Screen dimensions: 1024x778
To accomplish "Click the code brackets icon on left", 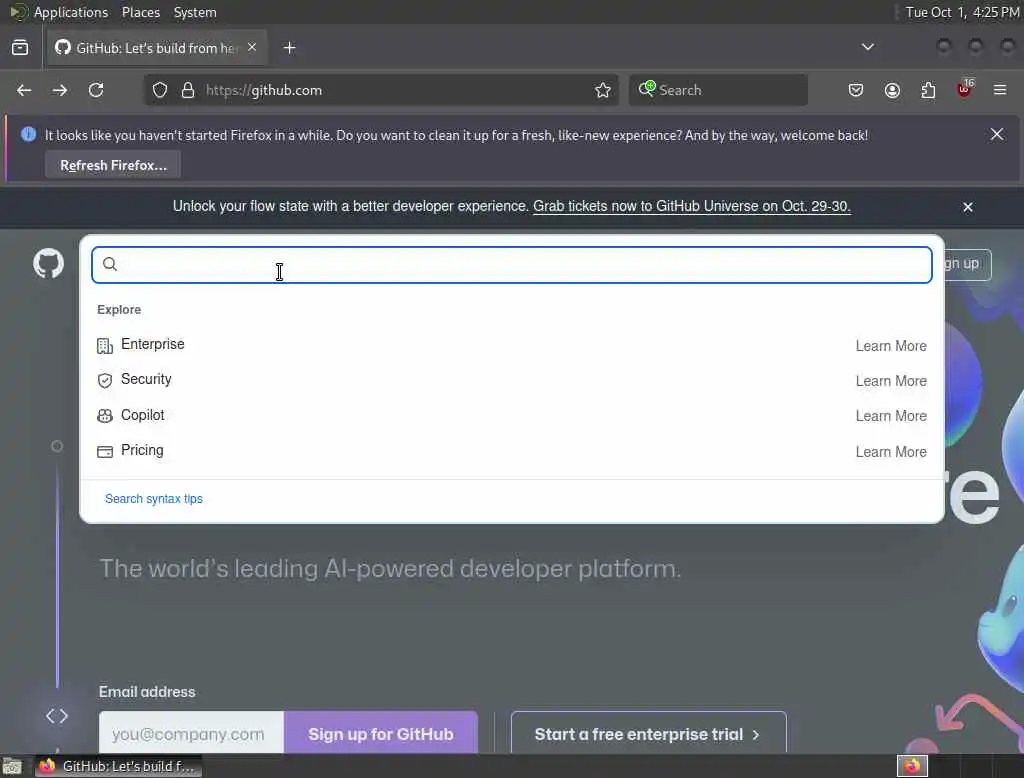I will tap(57, 716).
